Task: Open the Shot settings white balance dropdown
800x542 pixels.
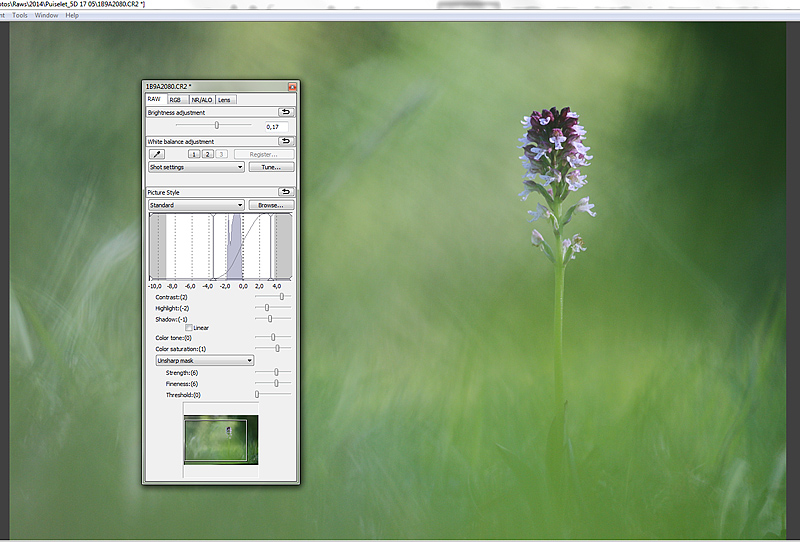Action: coord(196,167)
